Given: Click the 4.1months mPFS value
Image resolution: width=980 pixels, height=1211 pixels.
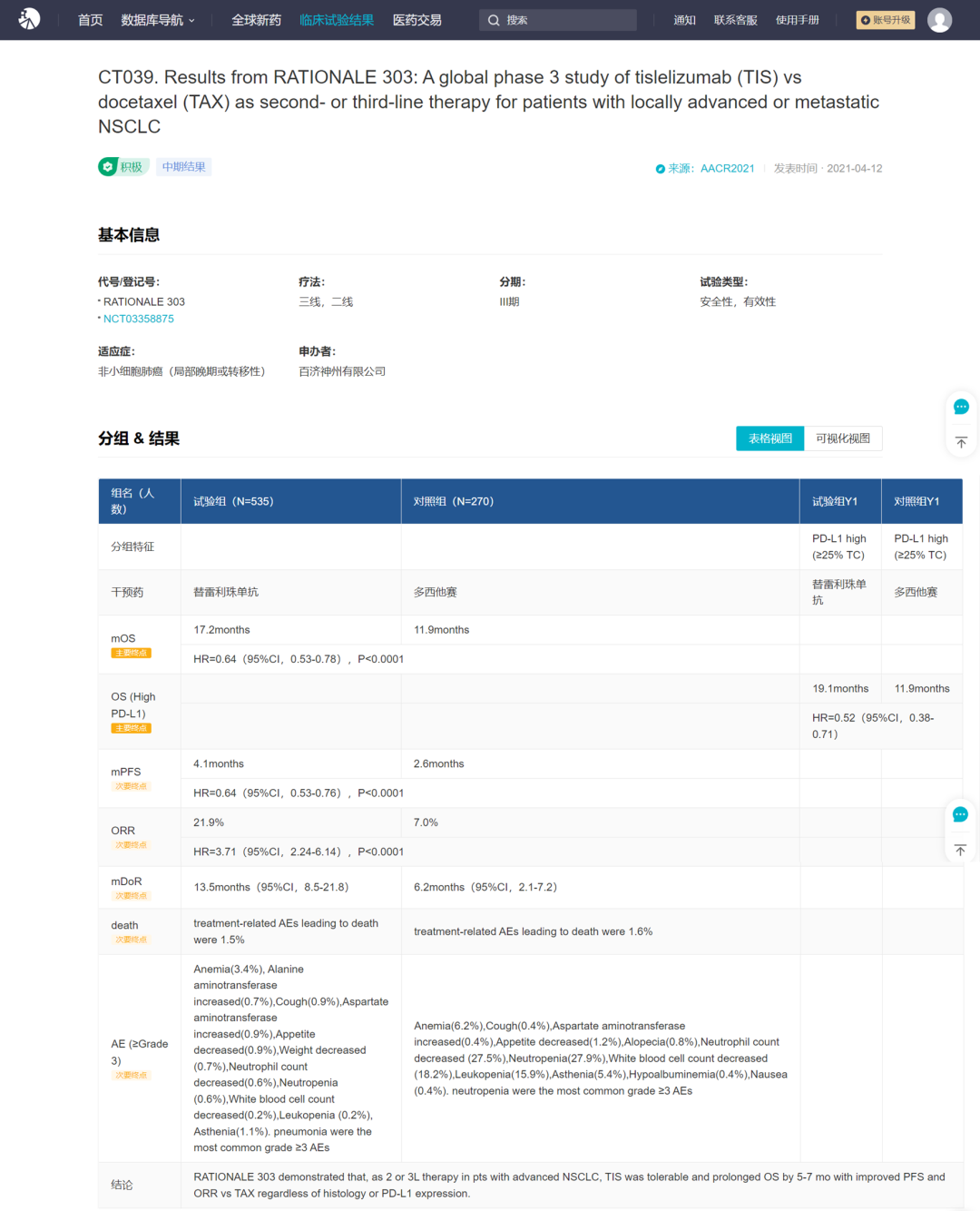Looking at the screenshot, I should point(219,764).
